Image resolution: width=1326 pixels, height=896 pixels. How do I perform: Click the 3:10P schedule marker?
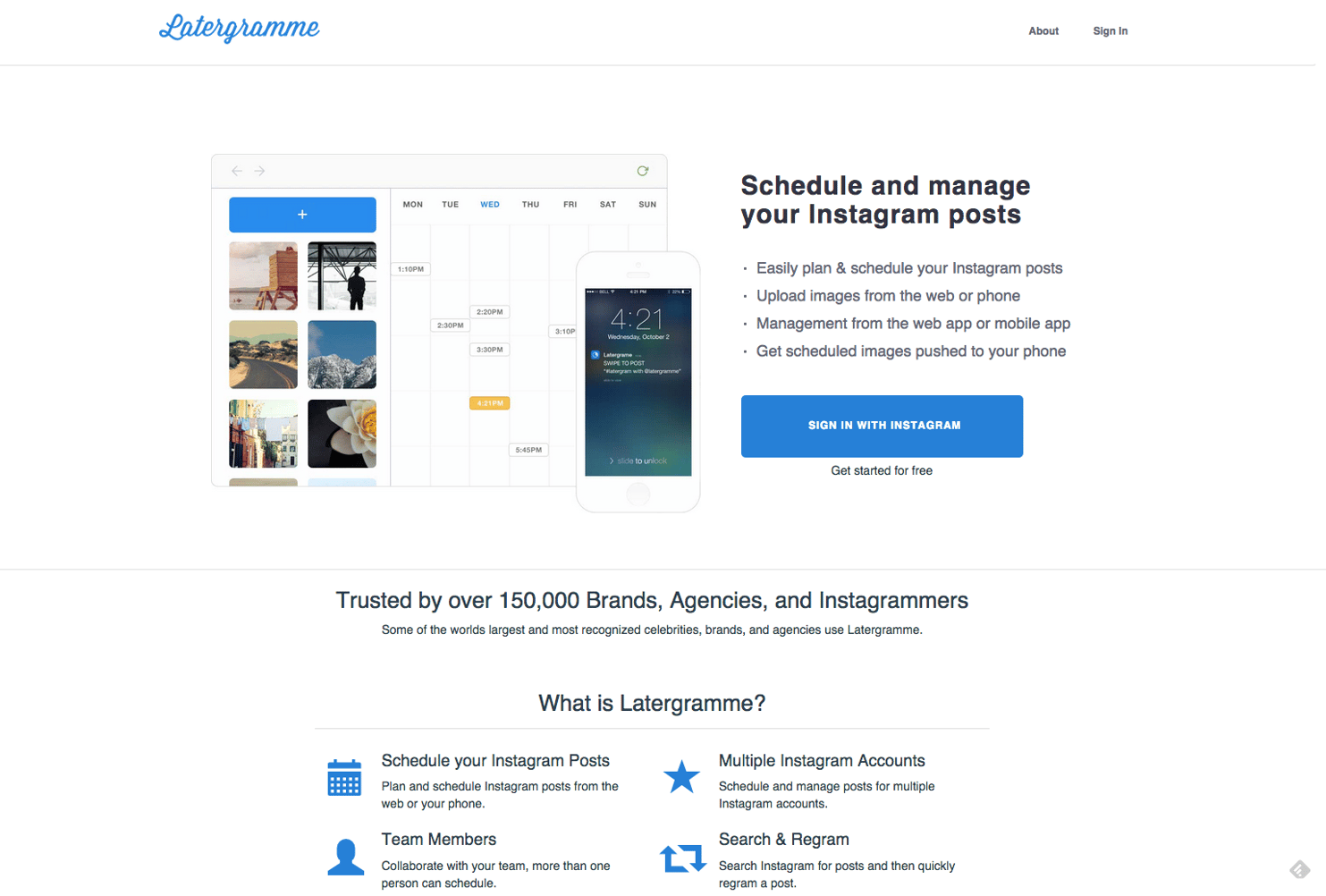[x=563, y=332]
